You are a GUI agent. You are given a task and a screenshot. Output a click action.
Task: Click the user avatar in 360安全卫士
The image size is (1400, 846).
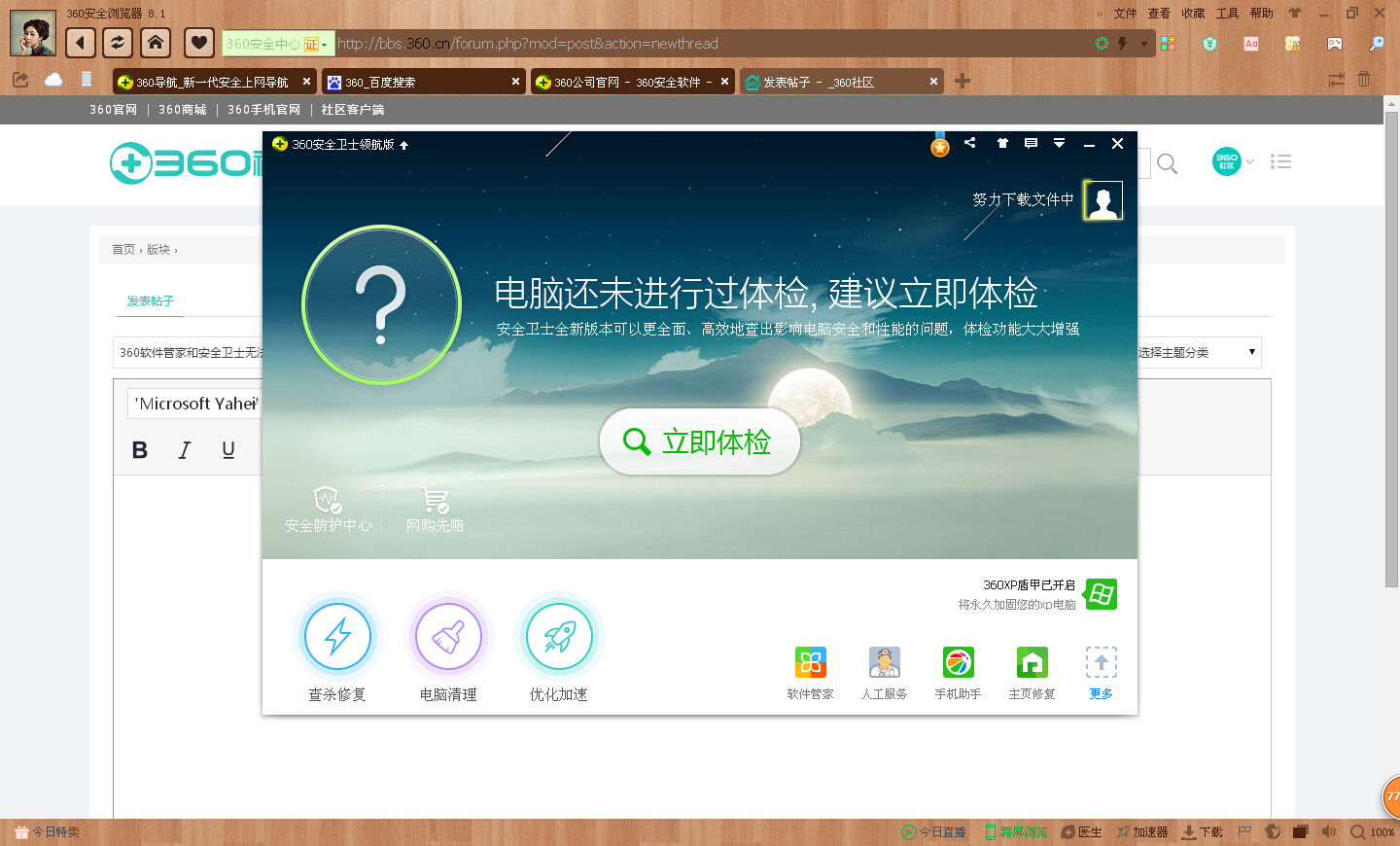point(1103,200)
